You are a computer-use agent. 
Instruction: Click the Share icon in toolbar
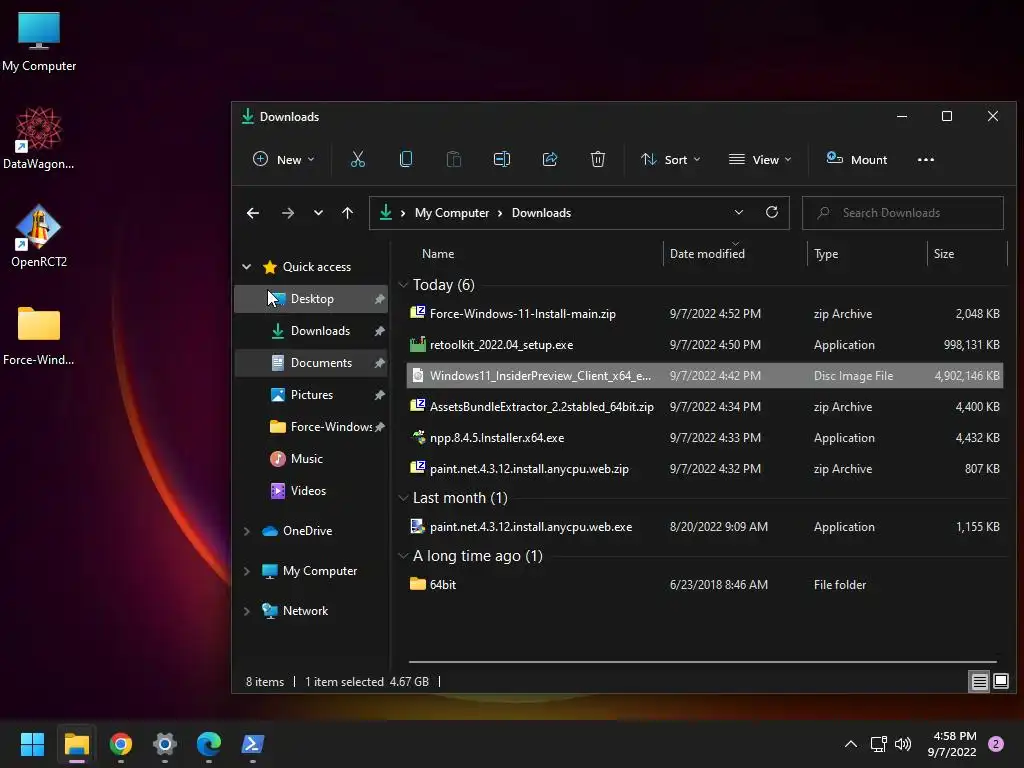(x=550, y=159)
